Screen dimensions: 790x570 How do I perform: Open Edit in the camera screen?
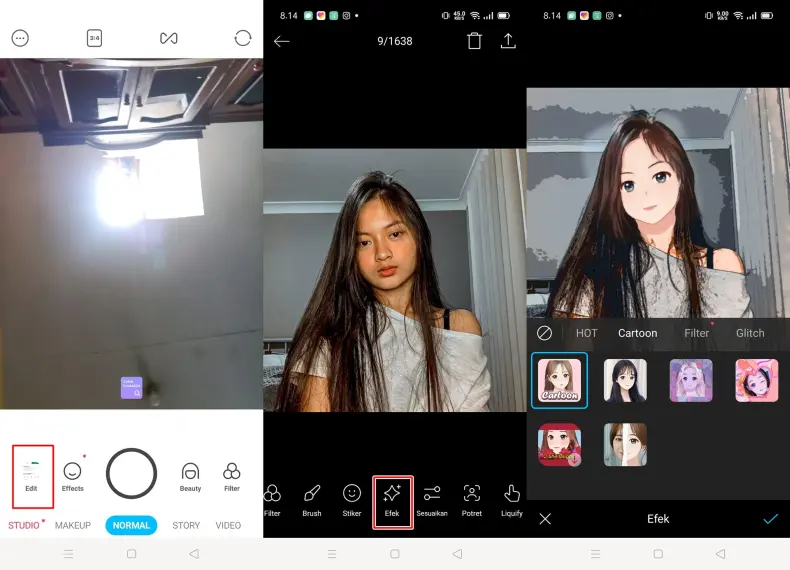pos(31,476)
